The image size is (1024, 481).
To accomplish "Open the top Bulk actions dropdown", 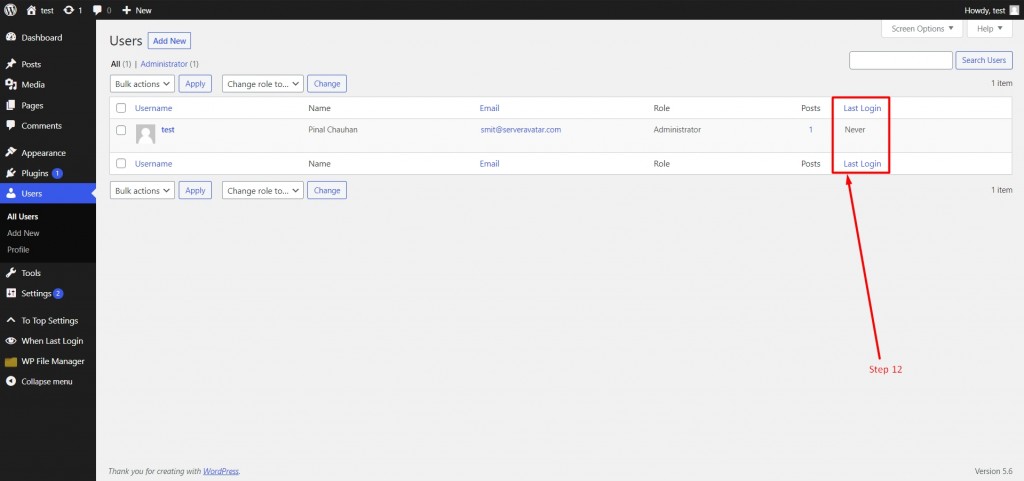I will pos(142,84).
